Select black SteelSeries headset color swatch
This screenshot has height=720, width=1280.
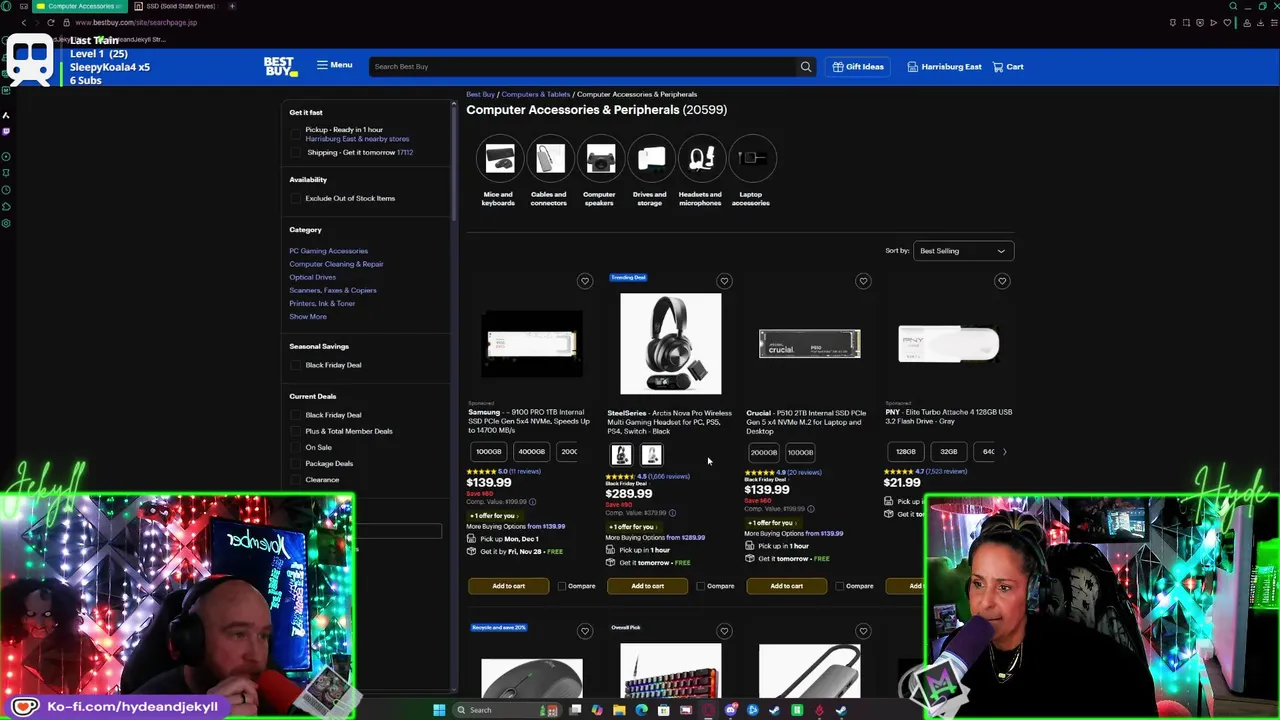pyautogui.click(x=622, y=456)
